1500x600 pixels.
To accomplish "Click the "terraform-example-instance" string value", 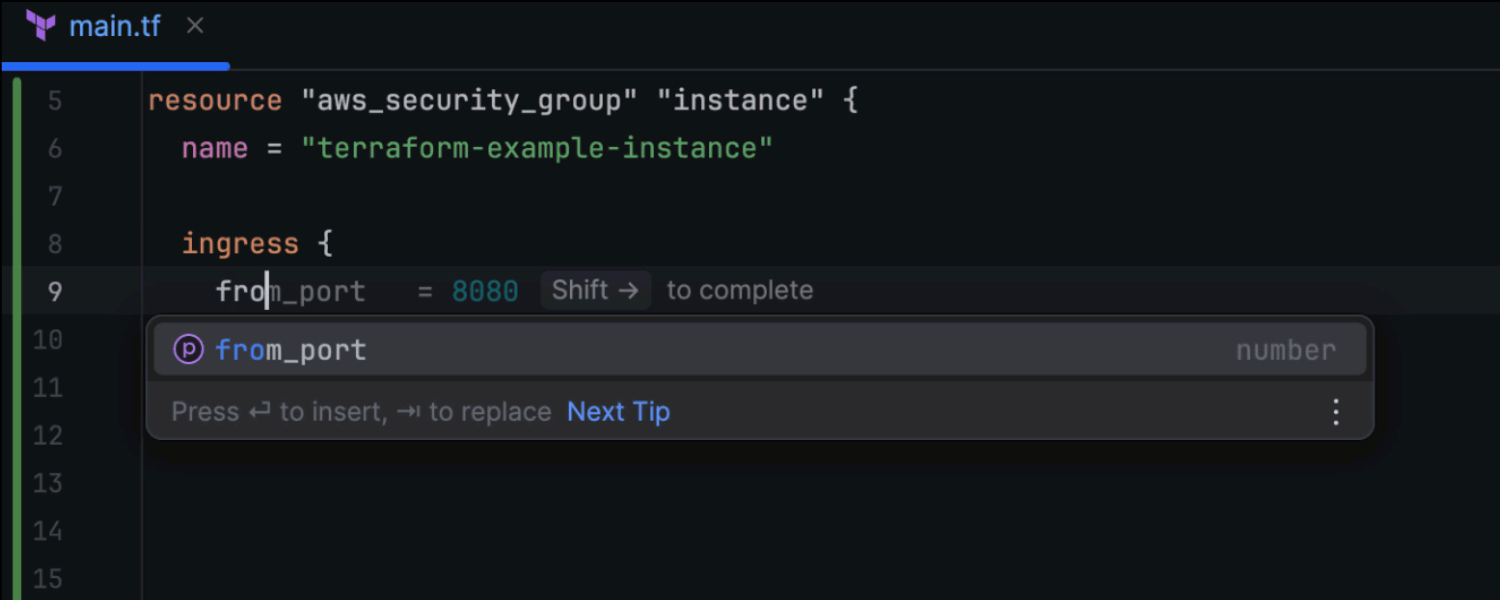I will (537, 149).
